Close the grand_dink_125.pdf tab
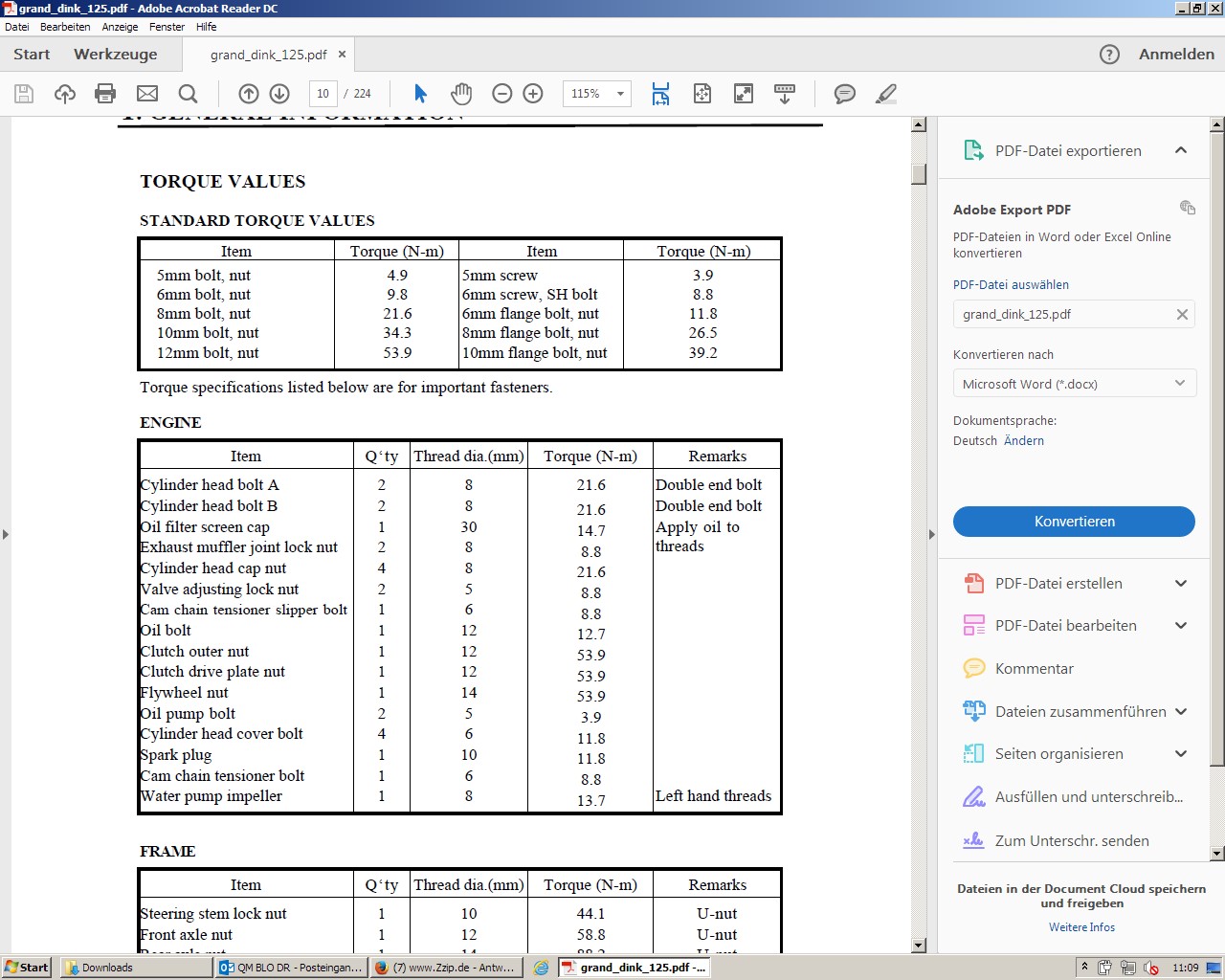 (343, 55)
